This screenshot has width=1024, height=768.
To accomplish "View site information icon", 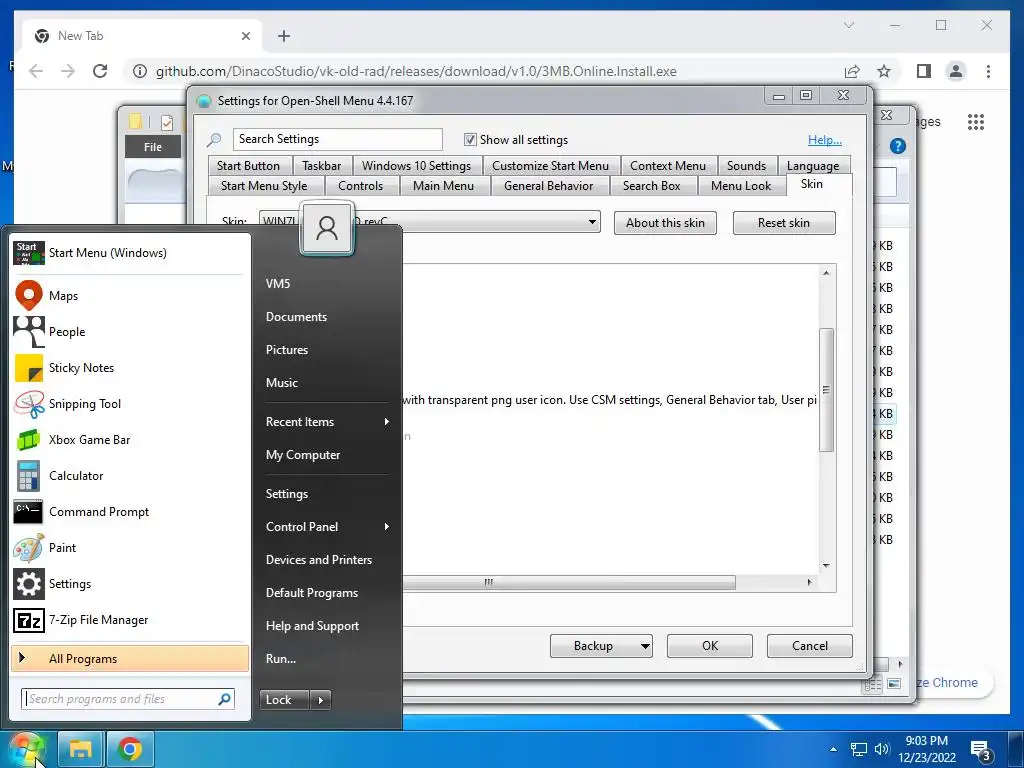I will point(140,71).
